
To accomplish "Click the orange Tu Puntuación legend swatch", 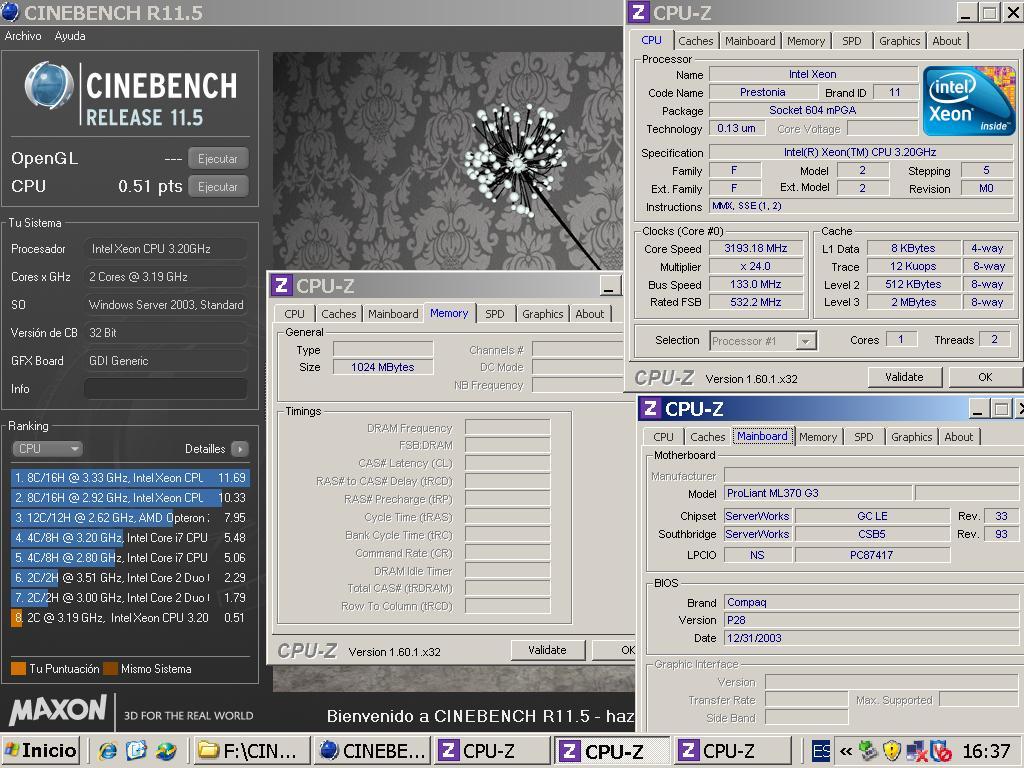I will (18, 669).
